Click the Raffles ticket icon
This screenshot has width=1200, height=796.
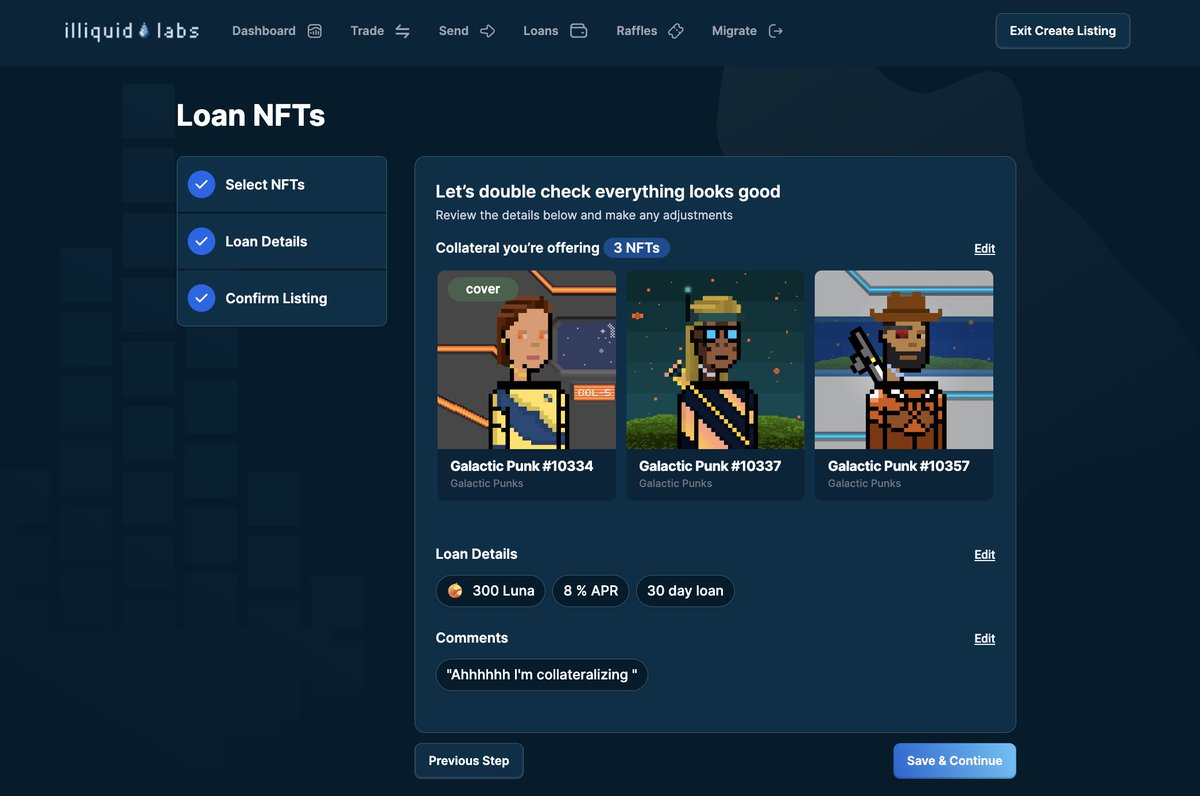[x=676, y=31]
